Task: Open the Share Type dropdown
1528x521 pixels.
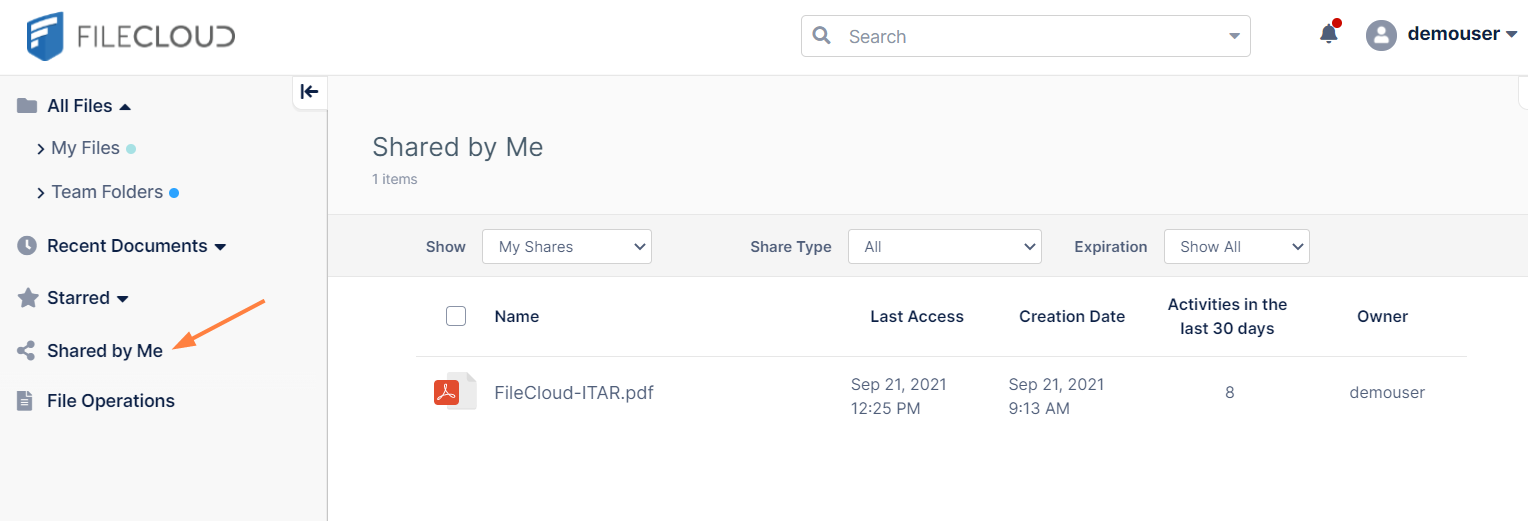Action: pyautogui.click(x=944, y=247)
